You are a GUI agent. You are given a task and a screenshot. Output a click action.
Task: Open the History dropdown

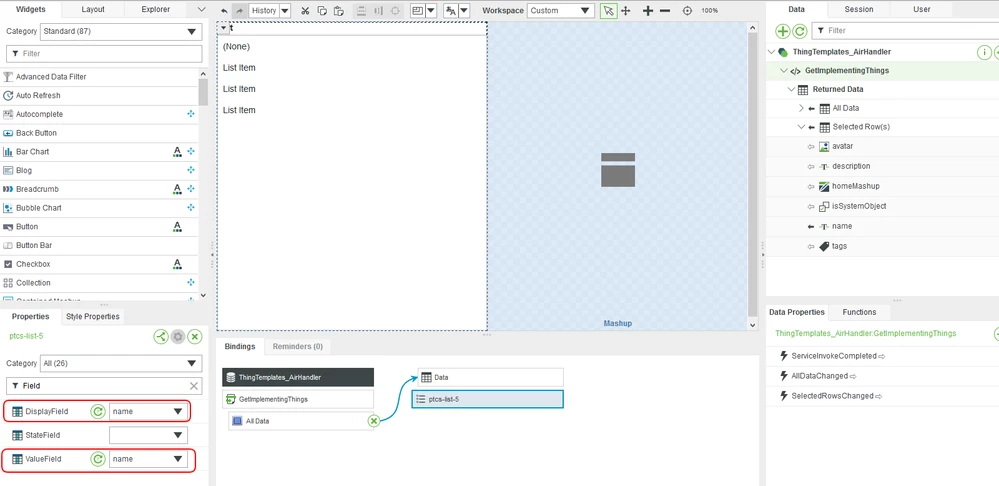click(285, 11)
